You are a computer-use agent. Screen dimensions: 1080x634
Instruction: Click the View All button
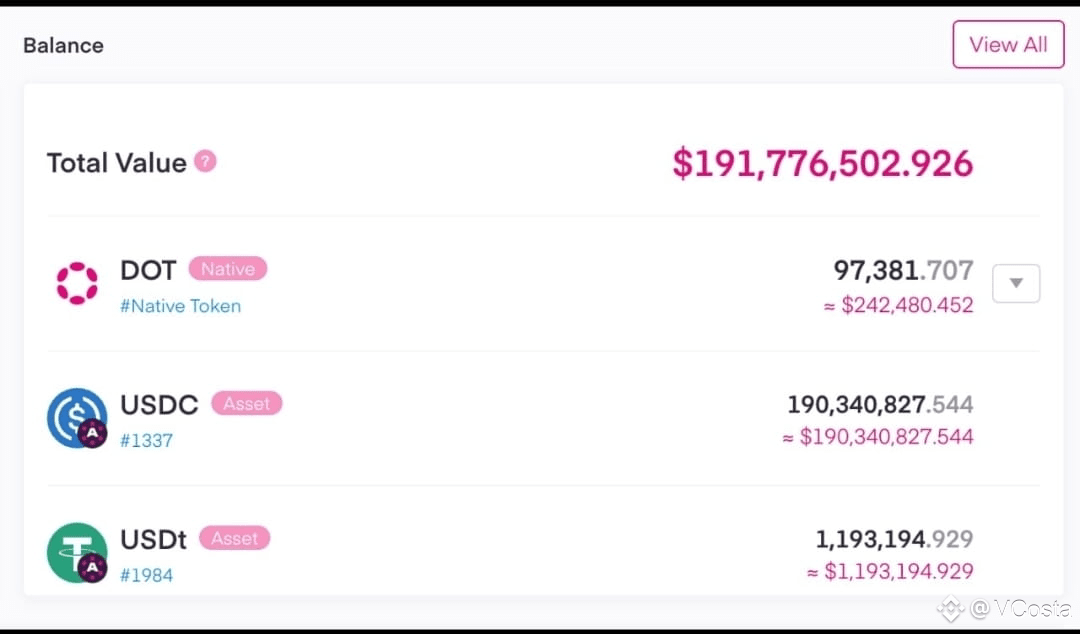click(x=1008, y=45)
